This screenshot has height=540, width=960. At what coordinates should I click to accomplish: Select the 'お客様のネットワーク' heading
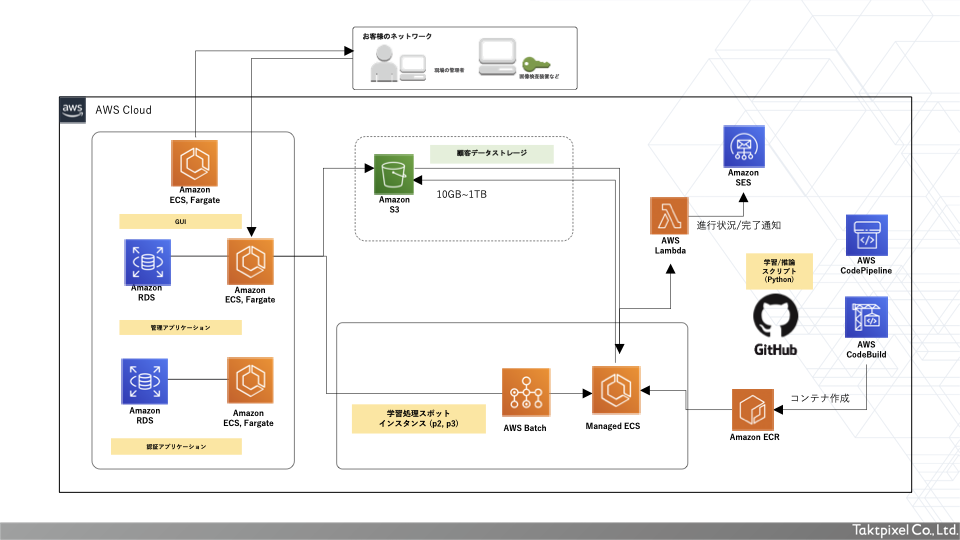[397, 37]
